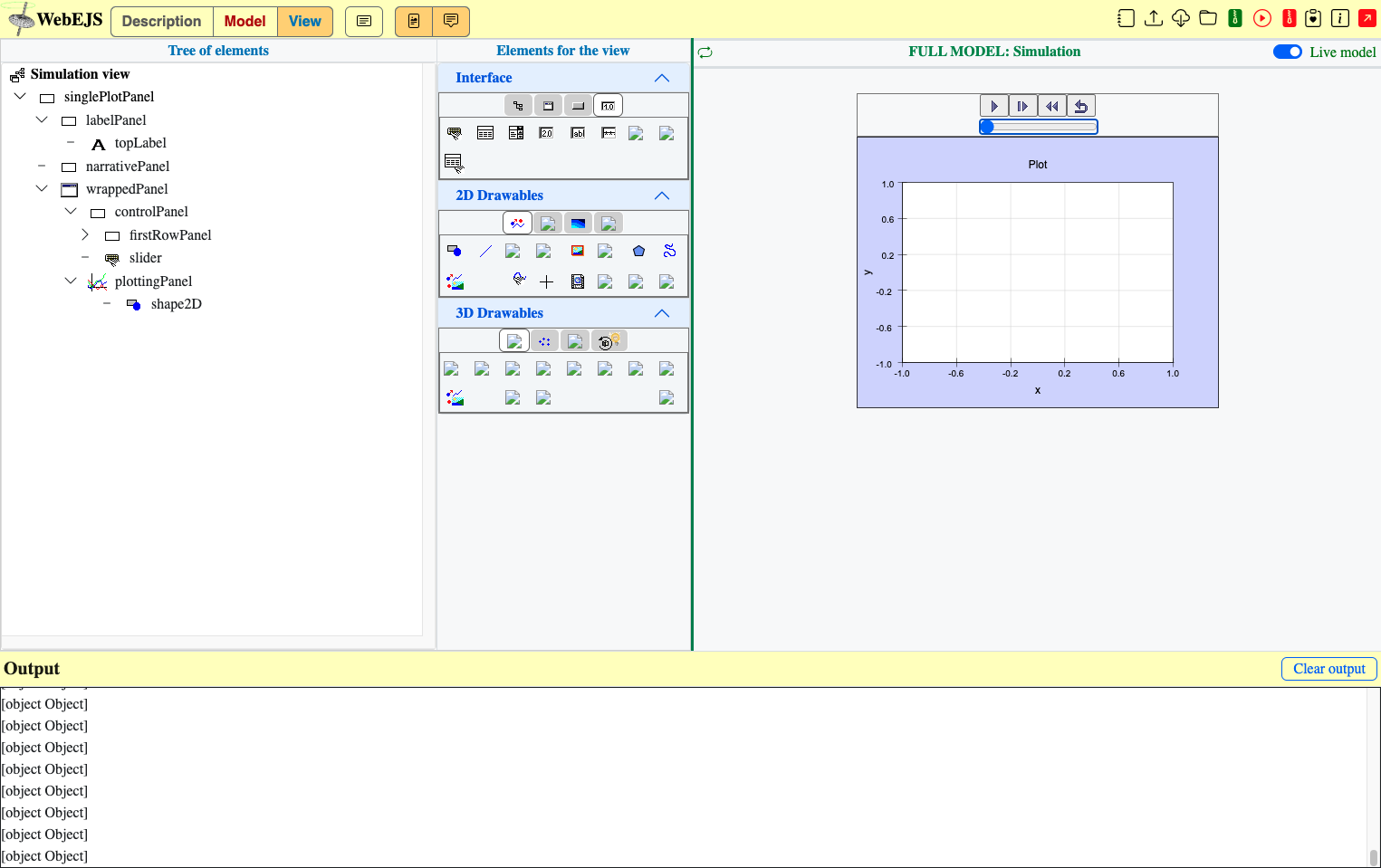The image size is (1381, 868).
Task: Click the upload arrow icon in top toolbar
Action: [1154, 18]
